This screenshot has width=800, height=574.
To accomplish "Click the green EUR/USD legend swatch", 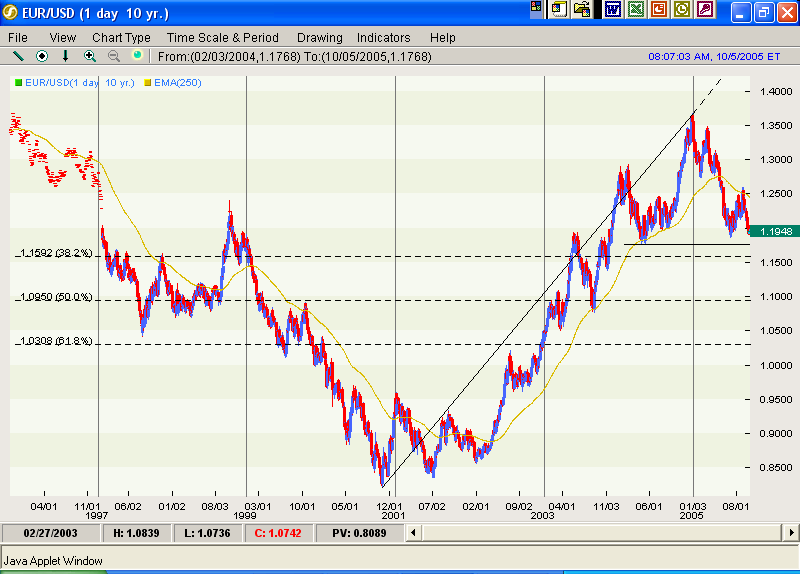I will tap(17, 82).
